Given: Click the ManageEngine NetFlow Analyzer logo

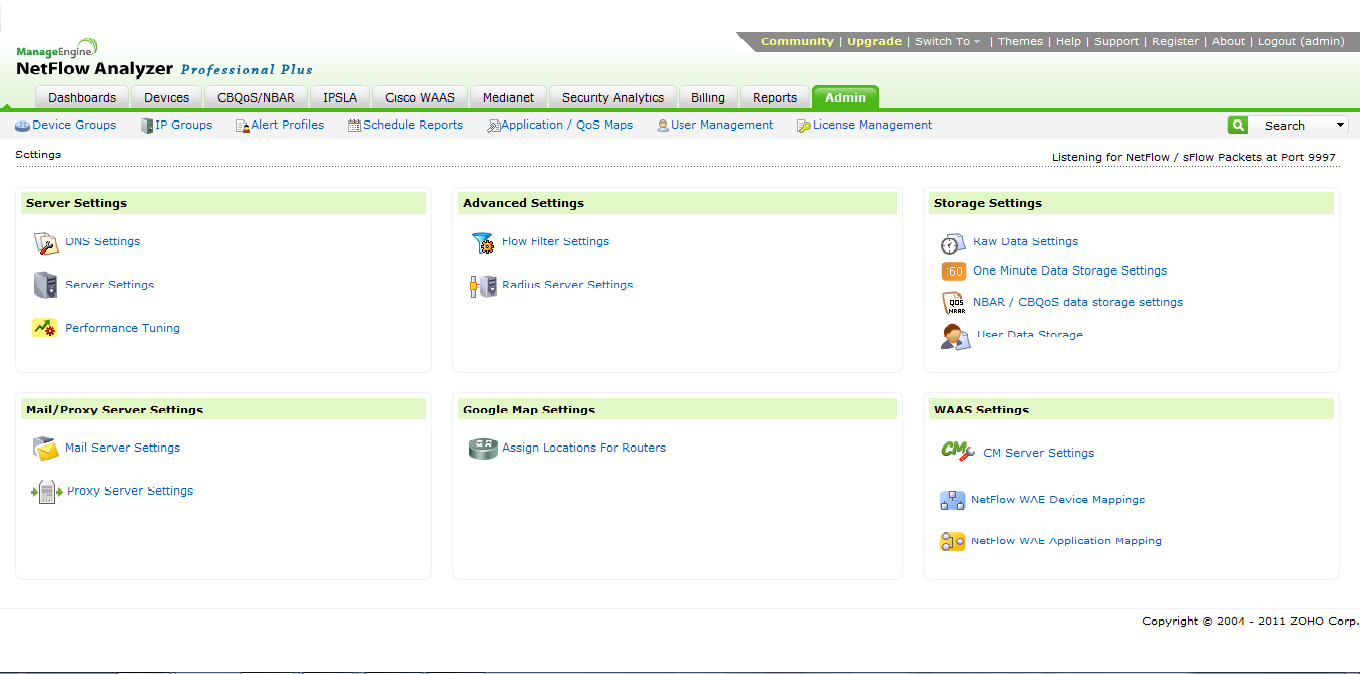Looking at the screenshot, I should (x=164, y=61).
